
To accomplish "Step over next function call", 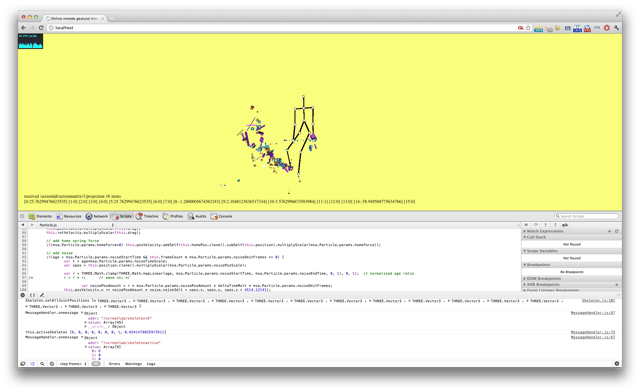I will point(536,225).
